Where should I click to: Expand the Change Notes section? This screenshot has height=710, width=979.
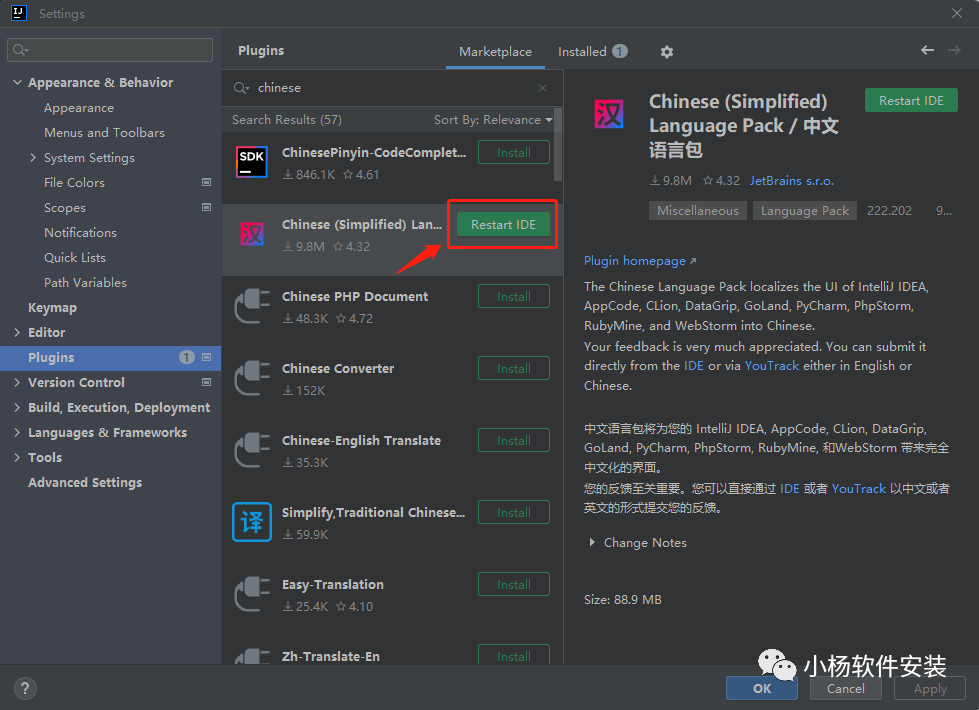tap(596, 543)
